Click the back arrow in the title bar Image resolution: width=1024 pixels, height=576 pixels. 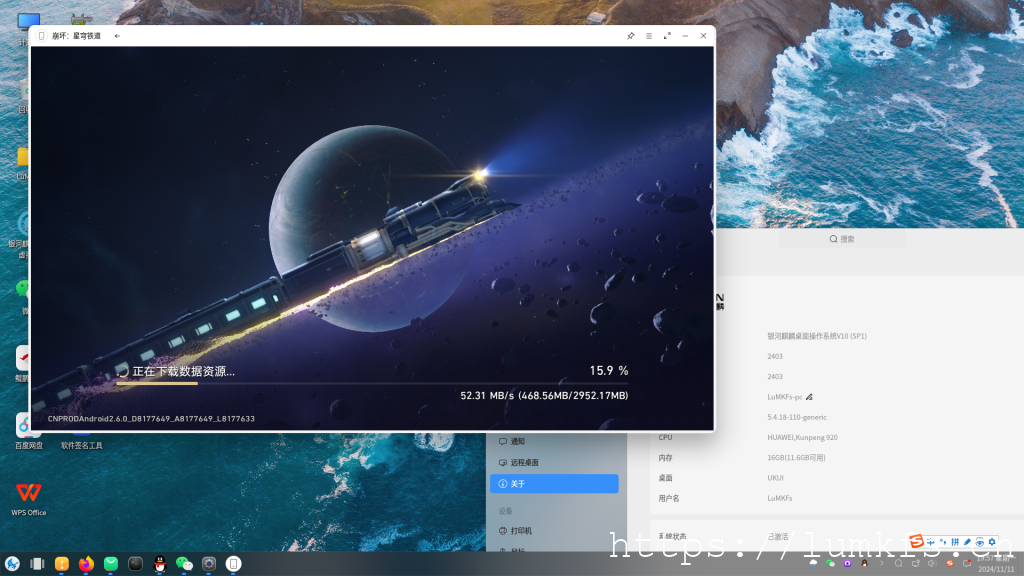117,36
